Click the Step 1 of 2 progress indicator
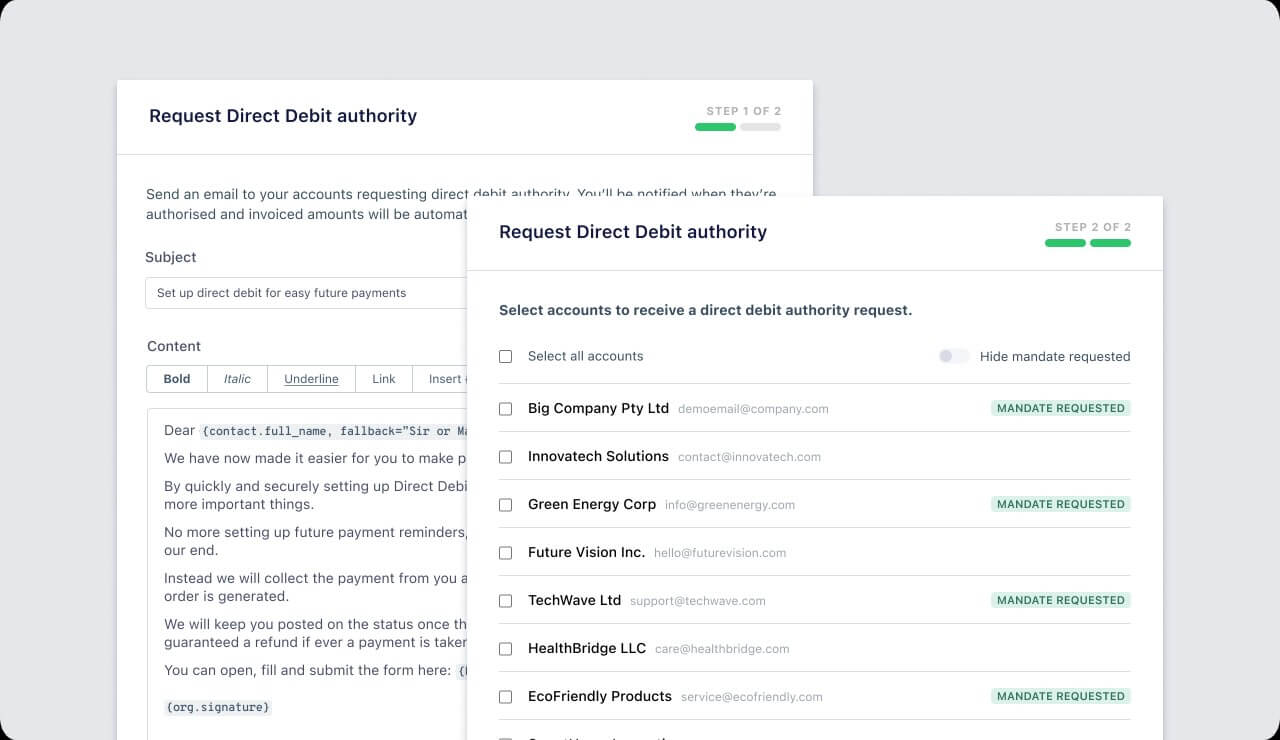This screenshot has width=1280, height=740. [737, 127]
